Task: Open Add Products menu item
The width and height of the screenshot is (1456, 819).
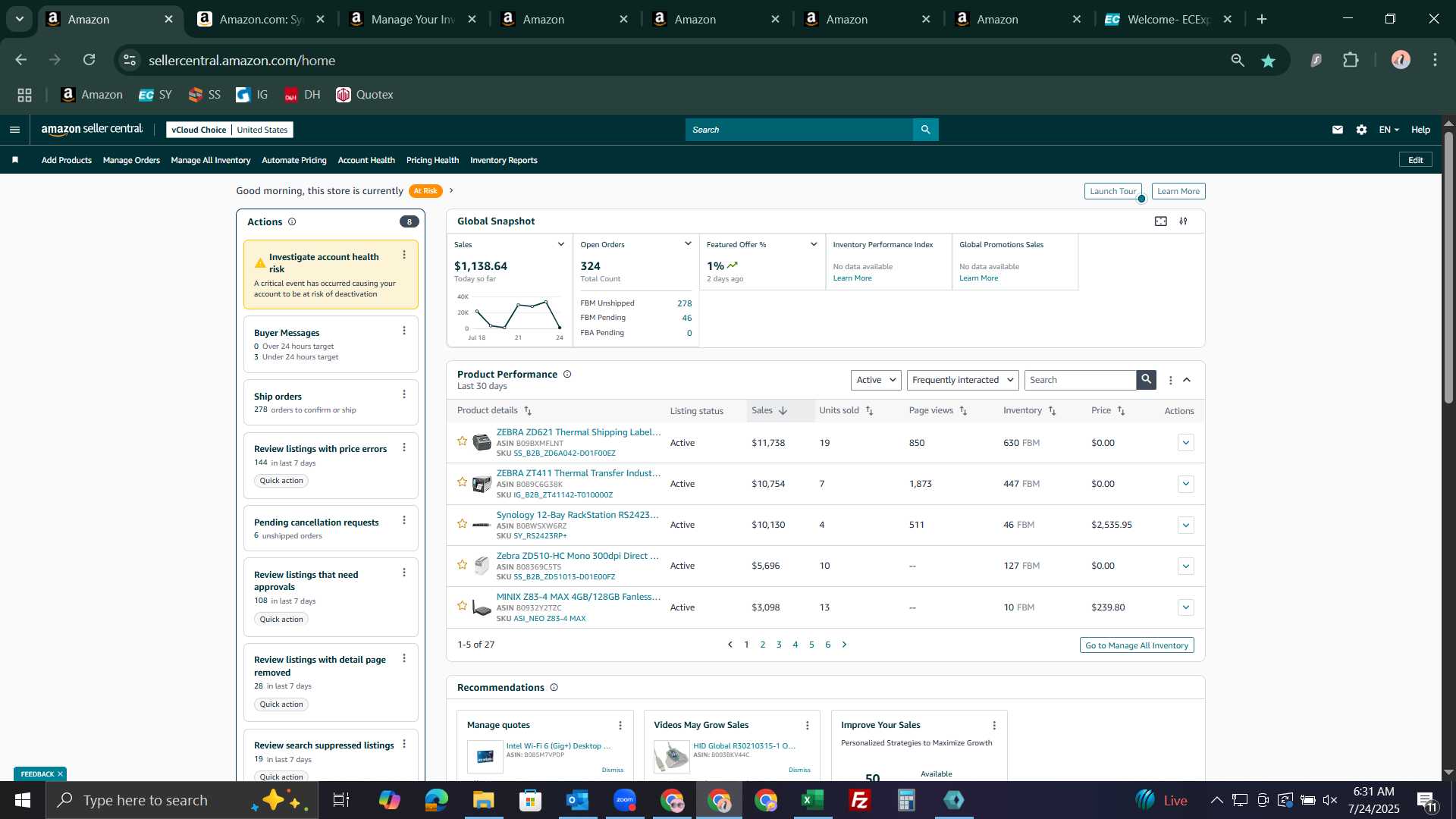Action: [67, 160]
